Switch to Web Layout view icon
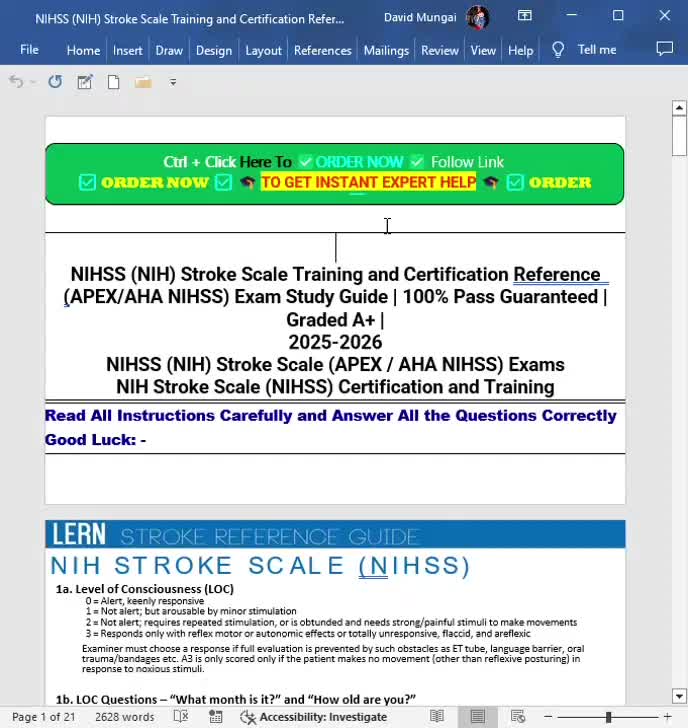688x728 pixels. [518, 716]
